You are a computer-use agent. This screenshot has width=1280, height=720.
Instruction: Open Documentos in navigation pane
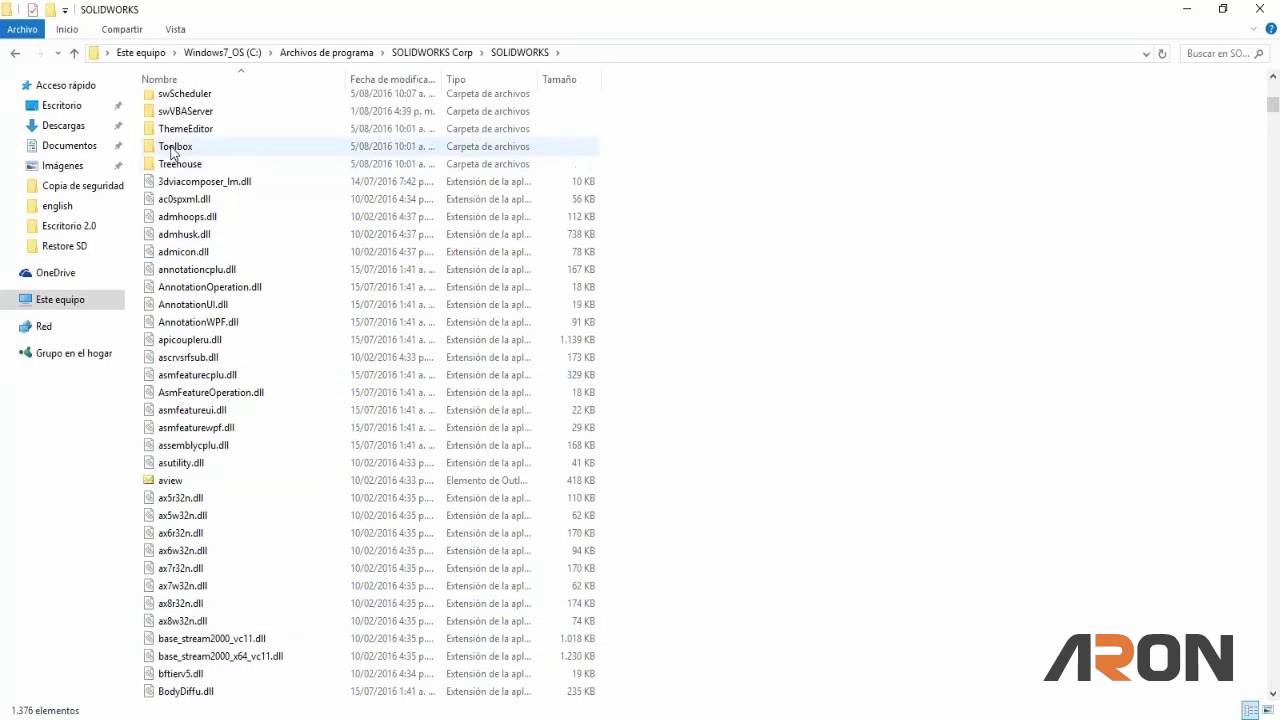click(69, 146)
